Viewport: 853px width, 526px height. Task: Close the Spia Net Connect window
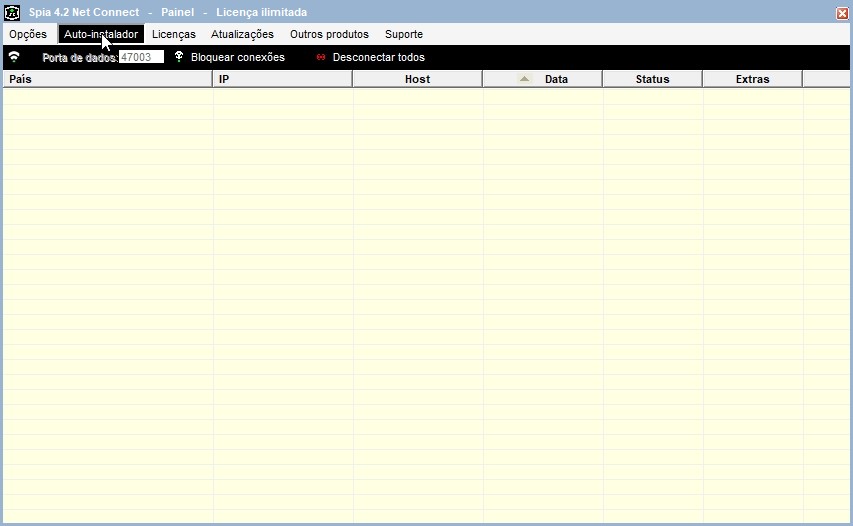tap(842, 13)
